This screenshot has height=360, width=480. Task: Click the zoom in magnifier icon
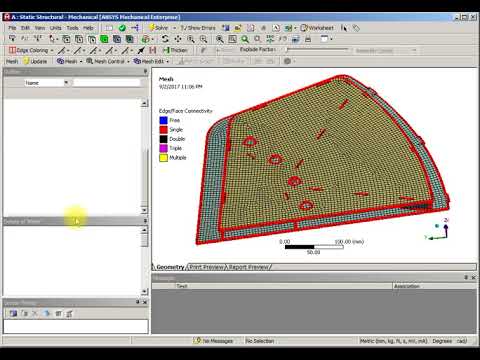pos(191,39)
